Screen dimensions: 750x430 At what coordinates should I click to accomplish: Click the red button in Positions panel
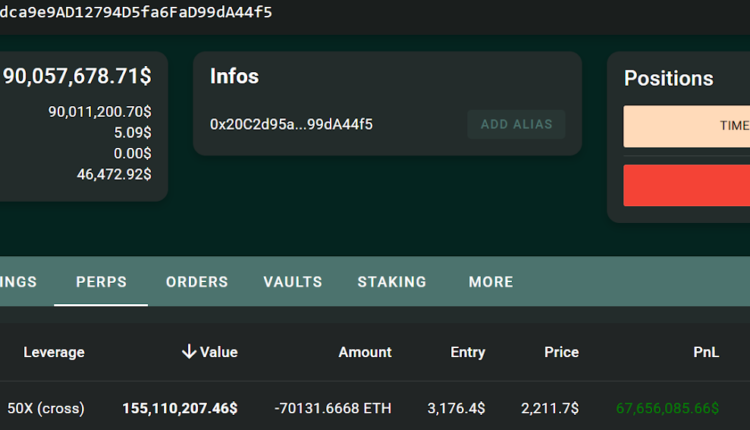687,185
